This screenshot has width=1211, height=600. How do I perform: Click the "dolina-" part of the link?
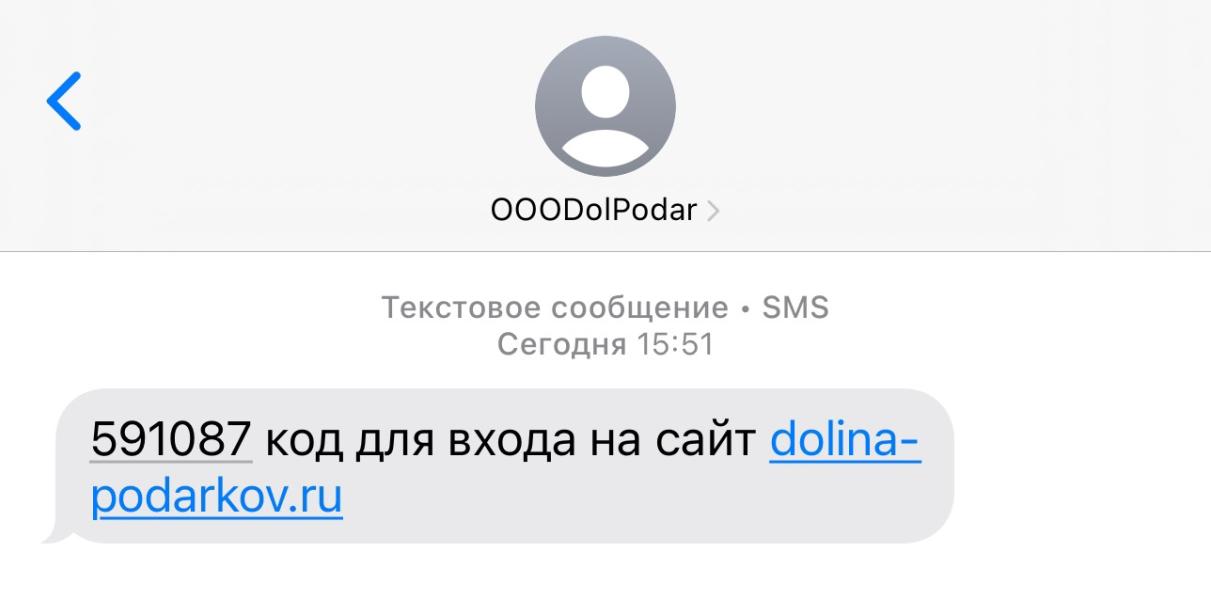tap(845, 441)
